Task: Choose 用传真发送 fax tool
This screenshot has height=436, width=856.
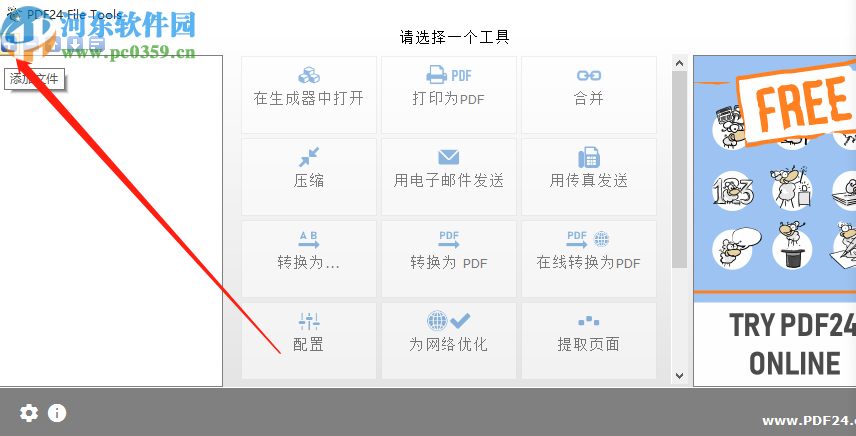Action: point(589,177)
